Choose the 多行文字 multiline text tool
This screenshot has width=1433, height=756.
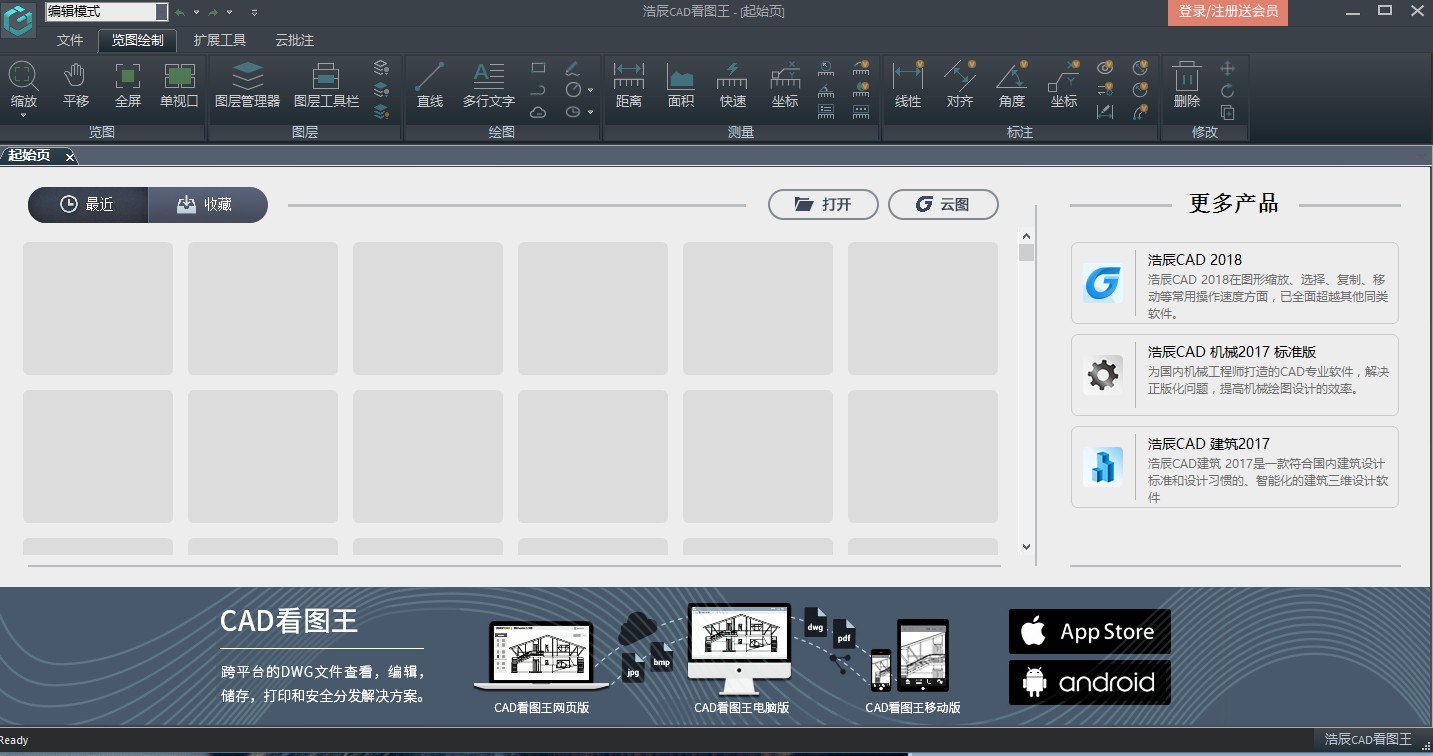point(489,84)
